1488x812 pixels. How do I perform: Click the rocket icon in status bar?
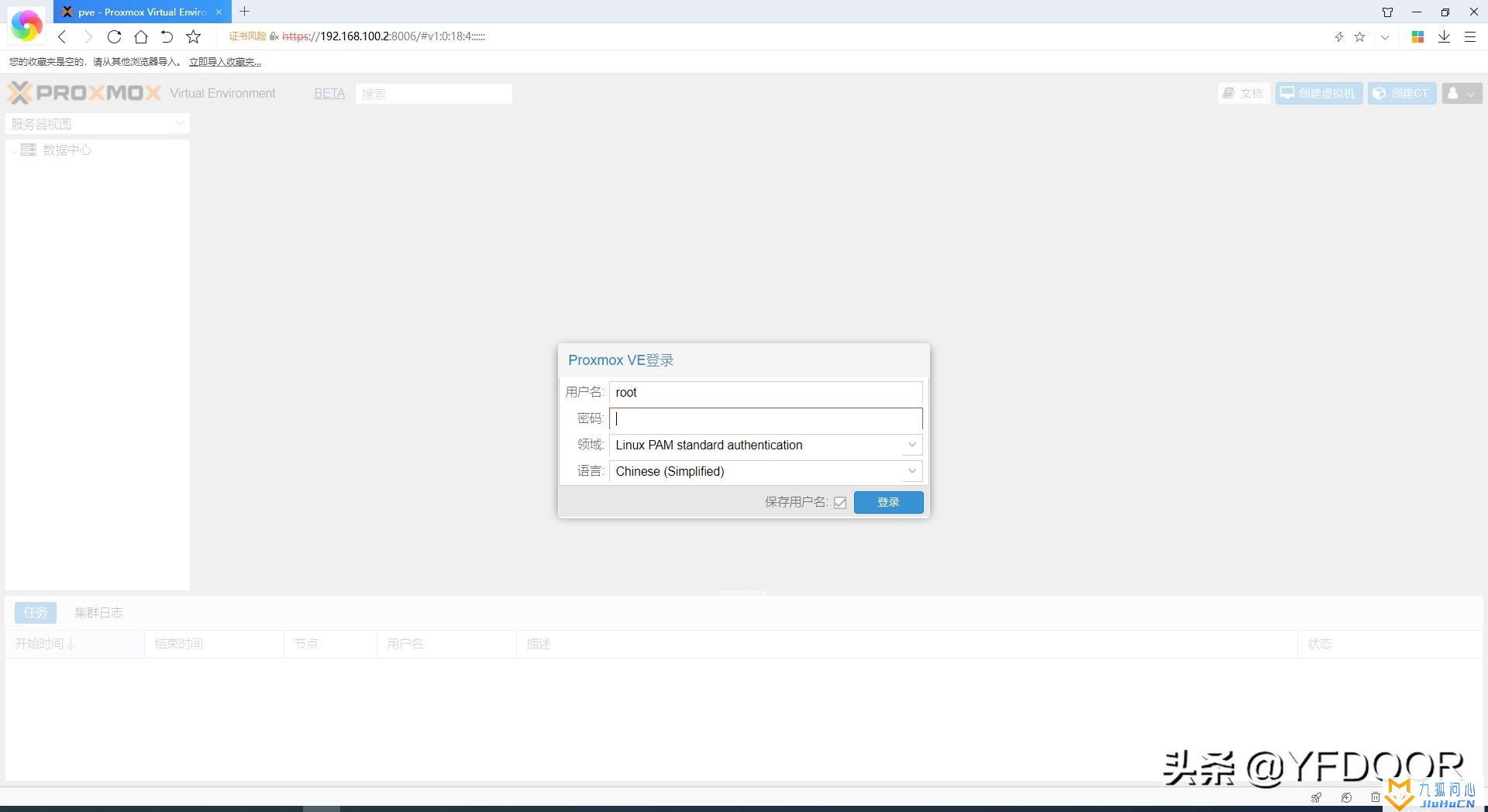click(1316, 797)
